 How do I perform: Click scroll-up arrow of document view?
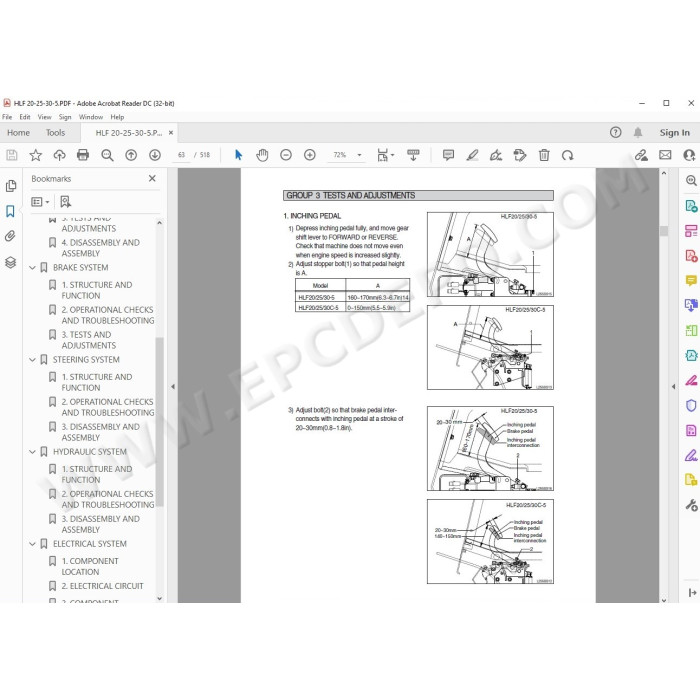[x=664, y=173]
